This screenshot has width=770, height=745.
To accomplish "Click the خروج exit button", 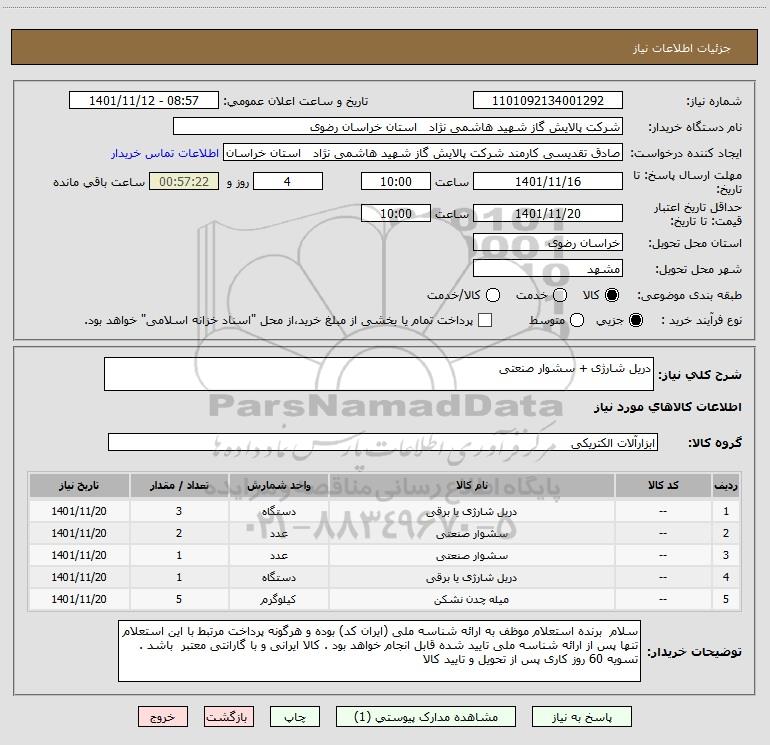I will 163,717.
